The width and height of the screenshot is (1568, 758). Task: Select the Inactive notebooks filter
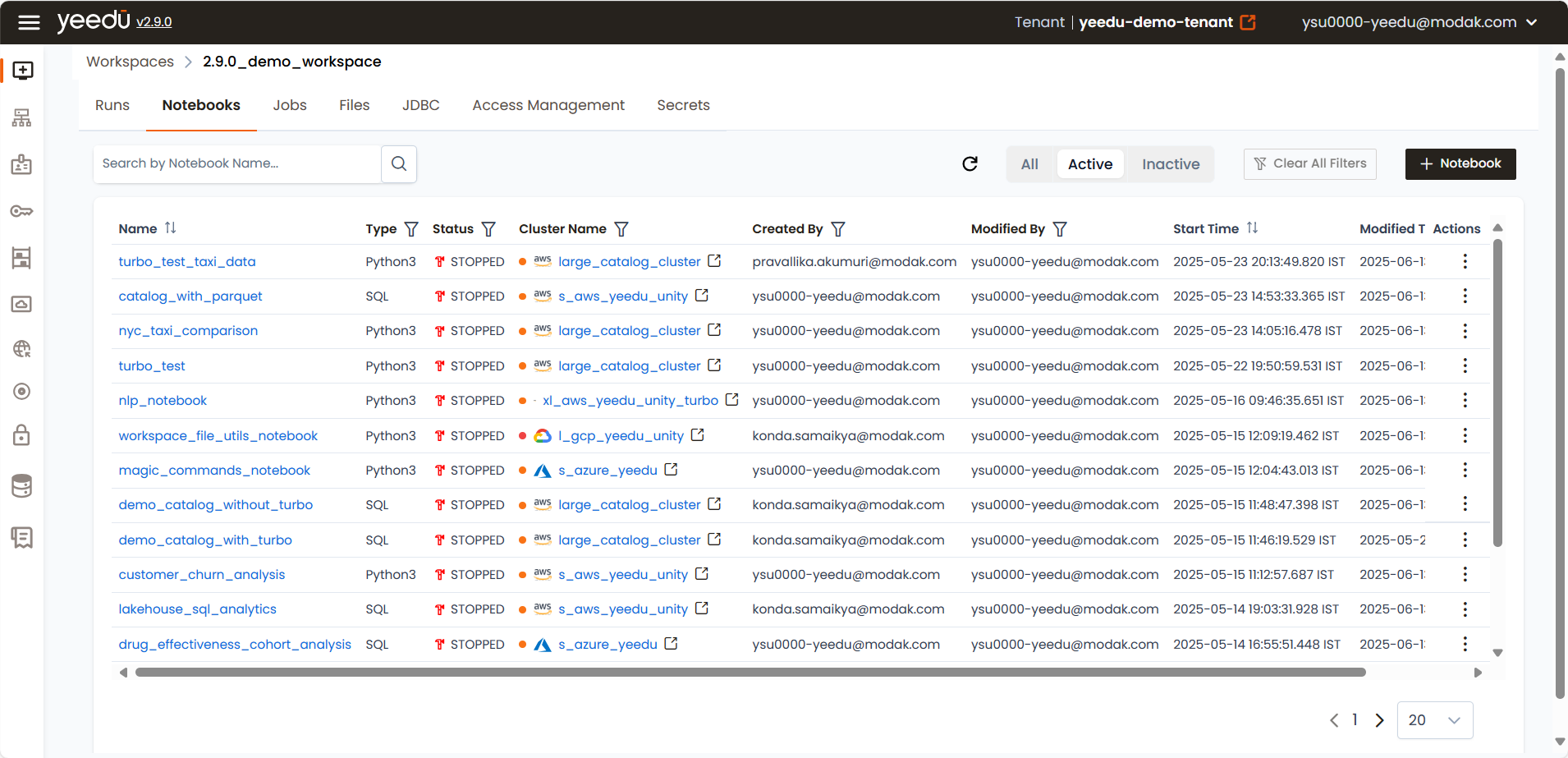1171,164
